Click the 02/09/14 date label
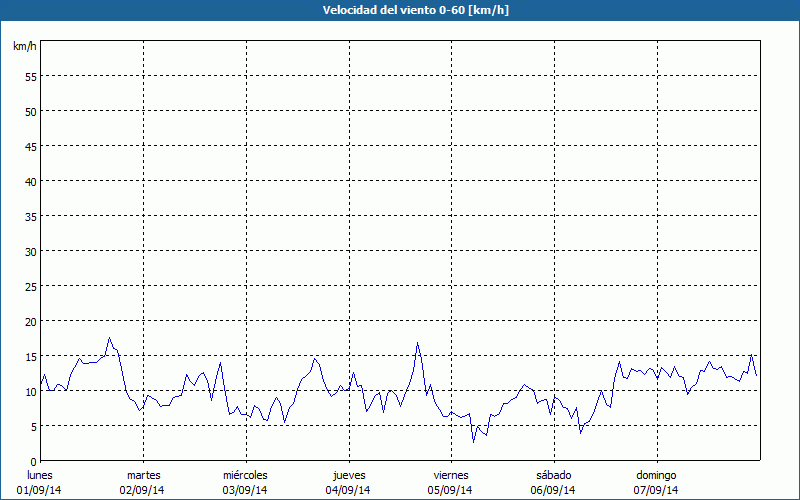Screen dimensions: 800x500 [143, 490]
